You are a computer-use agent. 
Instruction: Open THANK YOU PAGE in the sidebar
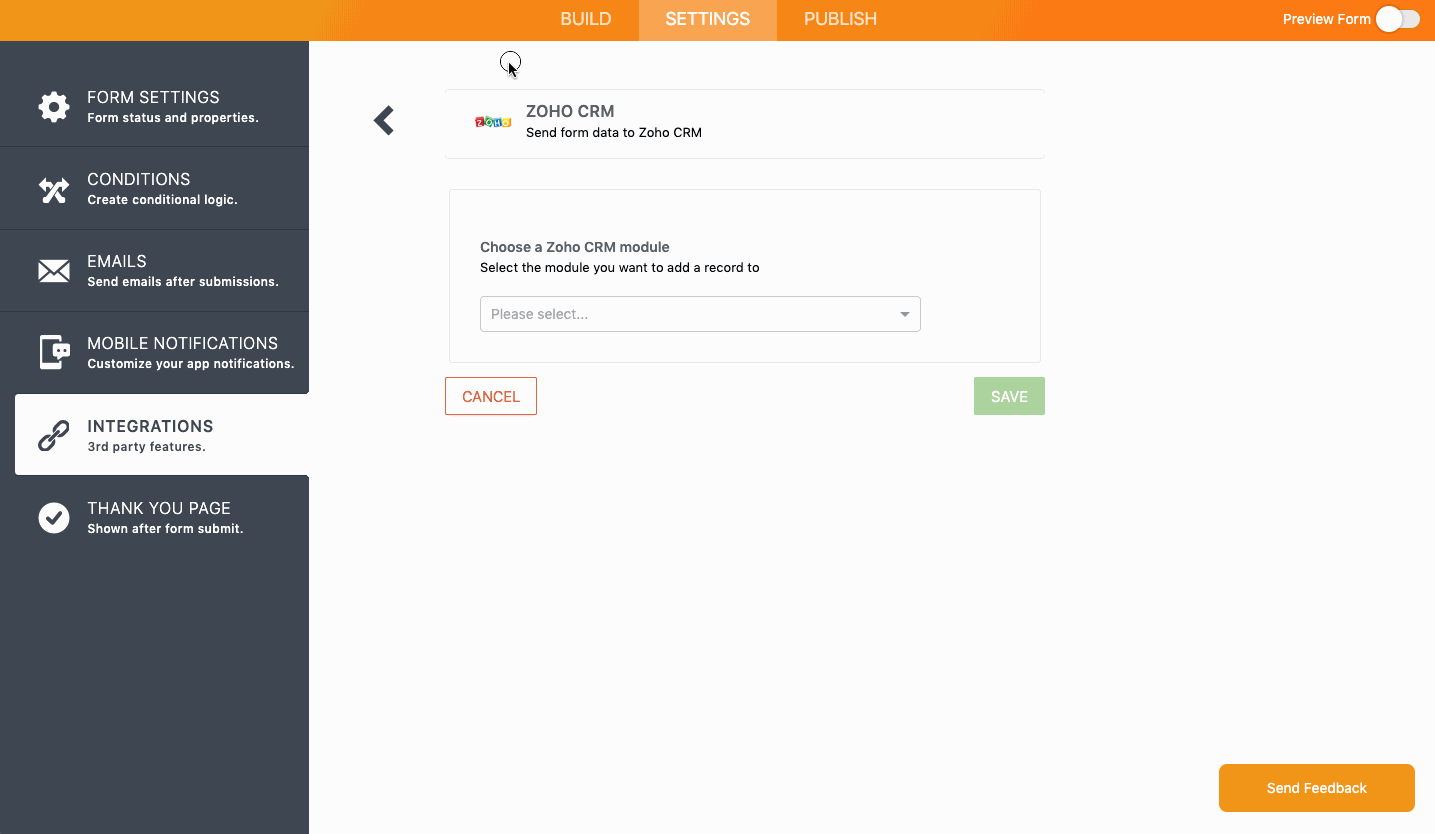[x=154, y=517]
